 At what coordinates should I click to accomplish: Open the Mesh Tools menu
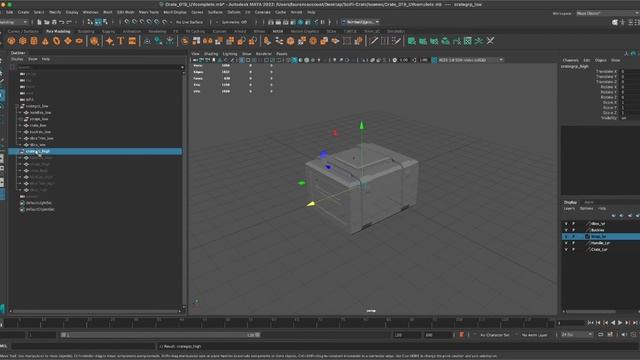pos(149,12)
